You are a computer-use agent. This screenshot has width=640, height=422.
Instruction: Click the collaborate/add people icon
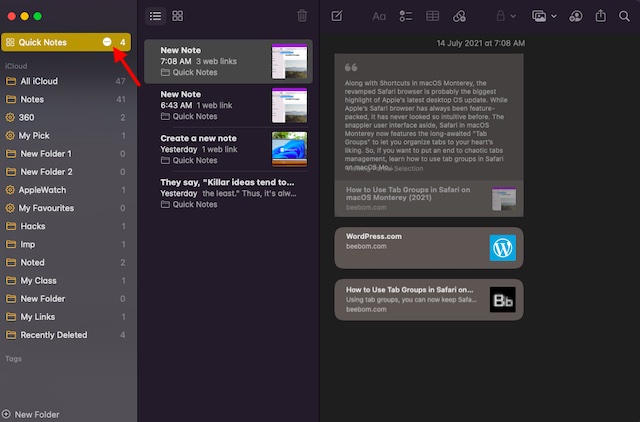coord(575,16)
